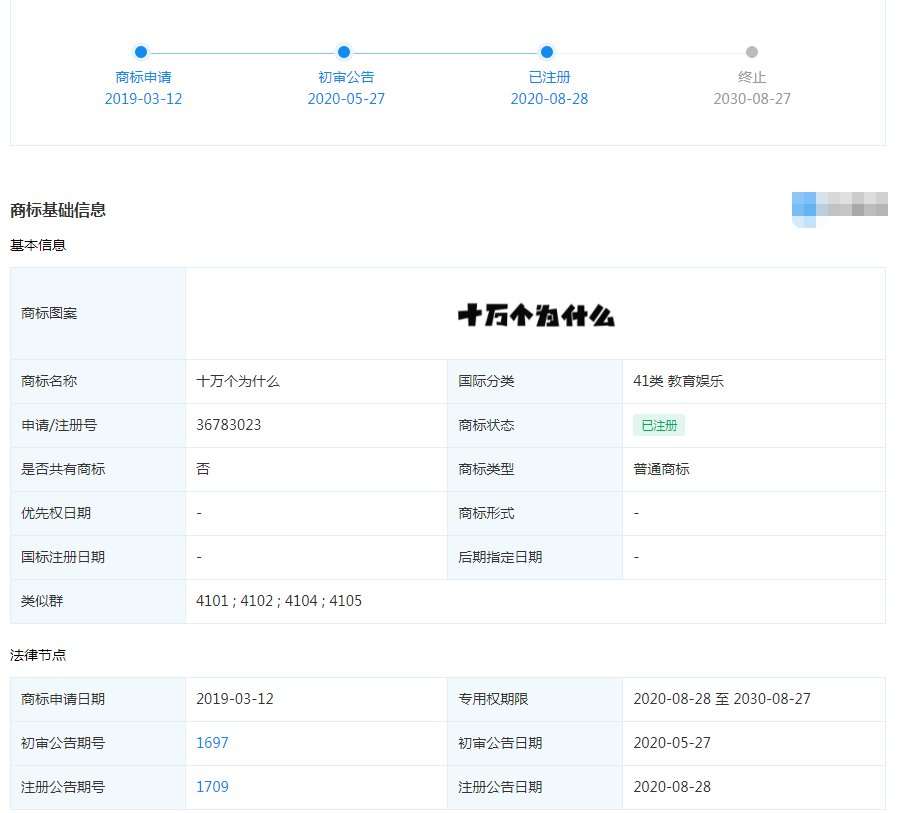
Task: Click the 商标申请 timeline dot
Action: (x=140, y=52)
